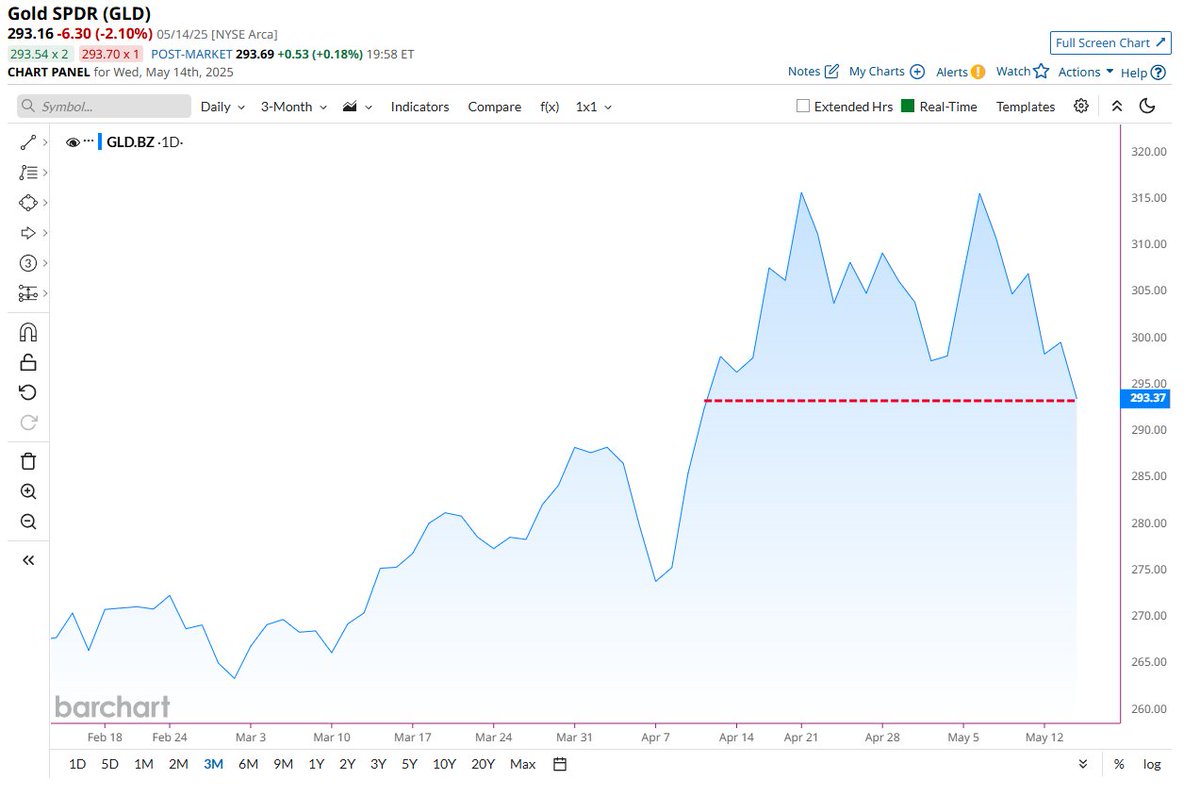Toggle the Real-Time checkbox
1200x796 pixels.
pyautogui.click(x=908, y=106)
